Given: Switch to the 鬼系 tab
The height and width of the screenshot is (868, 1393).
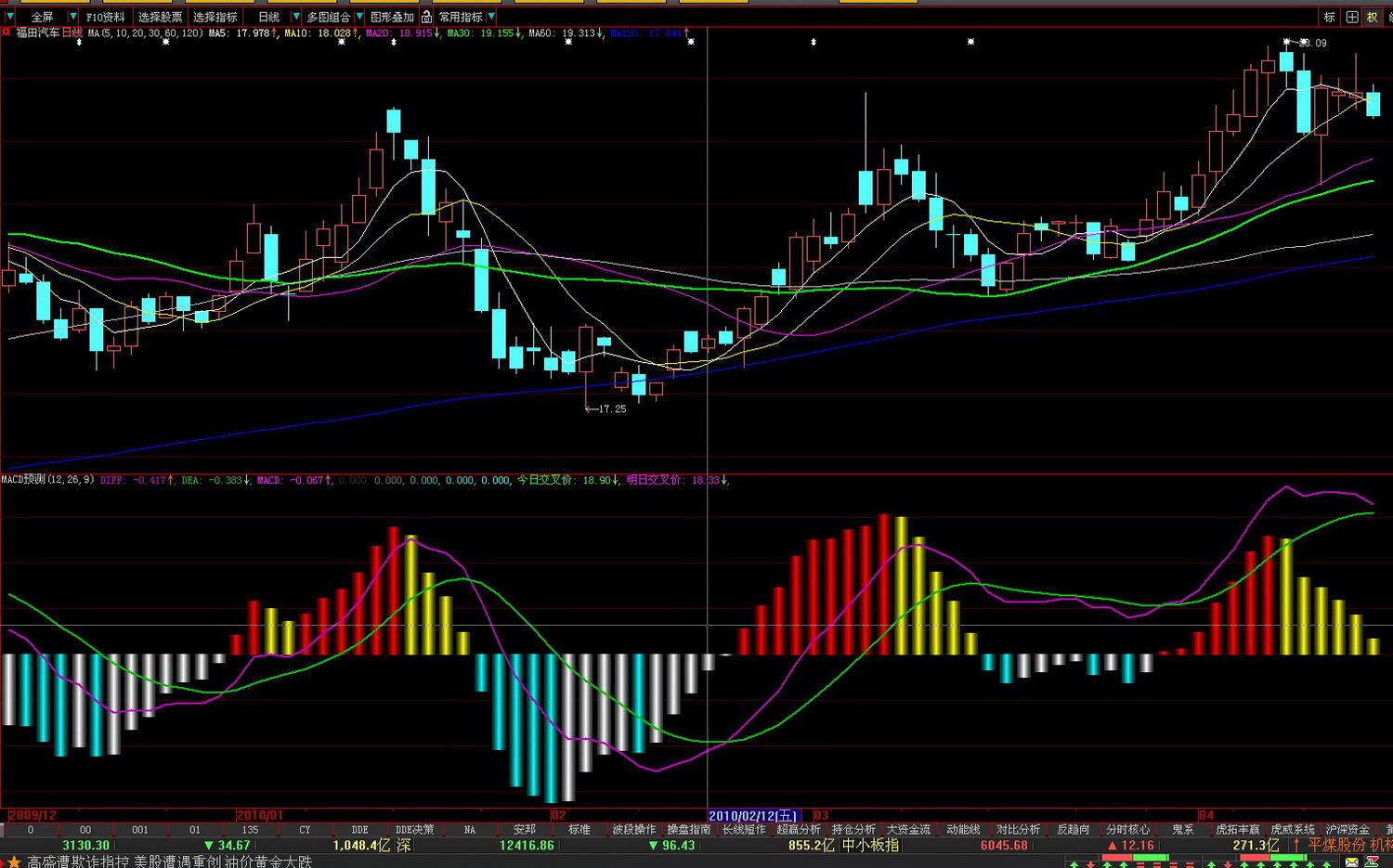Looking at the screenshot, I should pos(1182,830).
